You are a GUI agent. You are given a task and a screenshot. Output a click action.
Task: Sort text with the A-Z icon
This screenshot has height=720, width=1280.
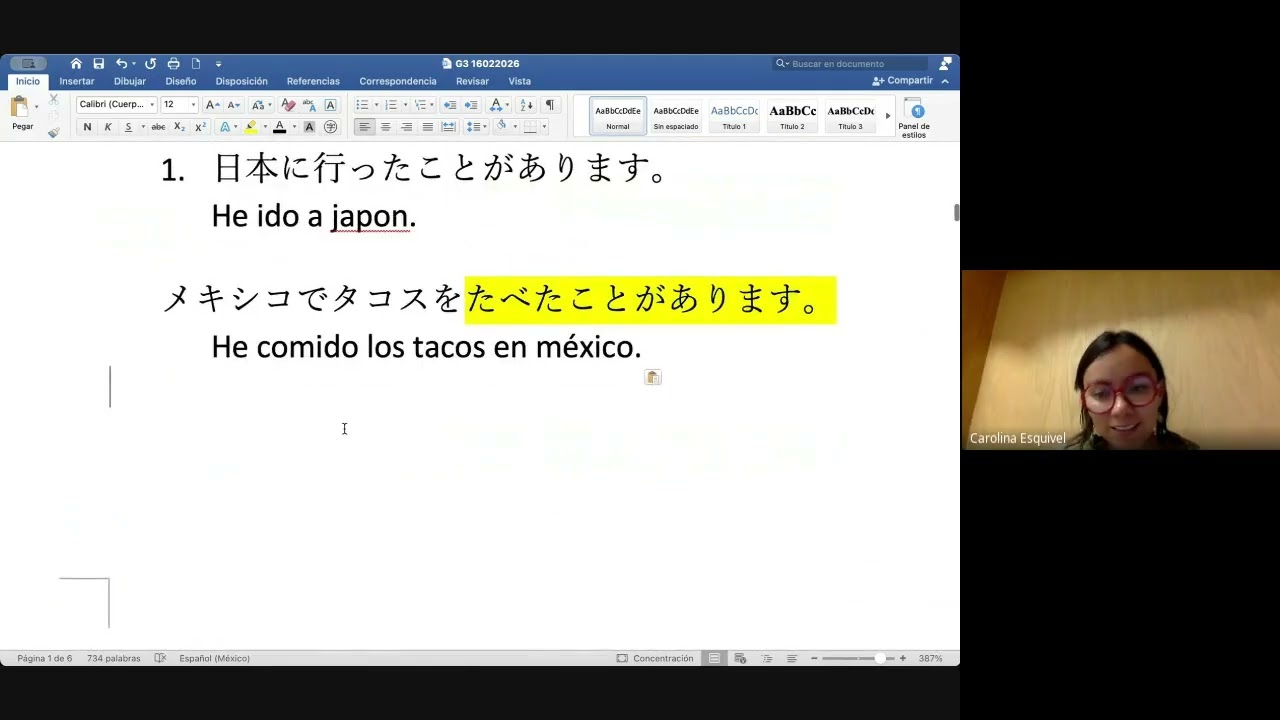(x=527, y=105)
